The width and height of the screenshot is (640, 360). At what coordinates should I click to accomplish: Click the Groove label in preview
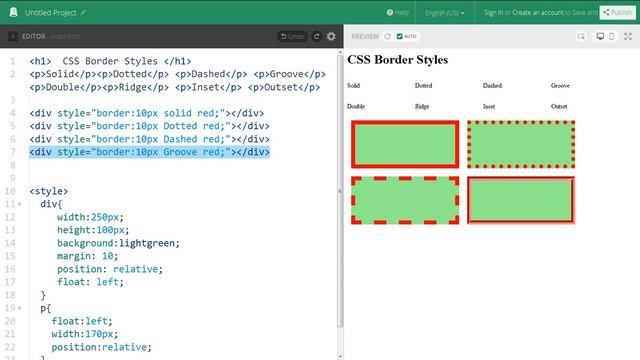coord(560,85)
